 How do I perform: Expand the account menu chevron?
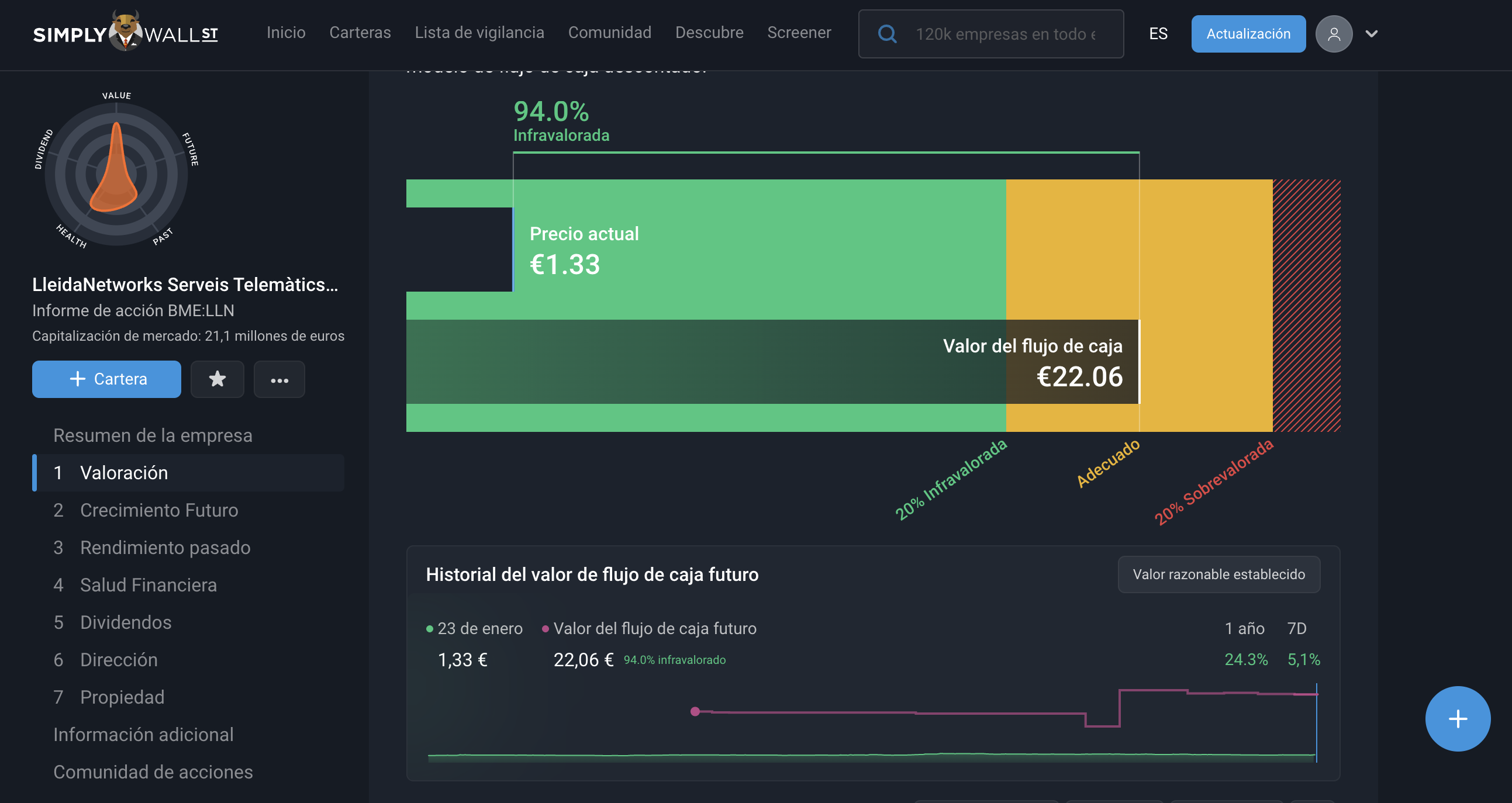click(x=1372, y=34)
